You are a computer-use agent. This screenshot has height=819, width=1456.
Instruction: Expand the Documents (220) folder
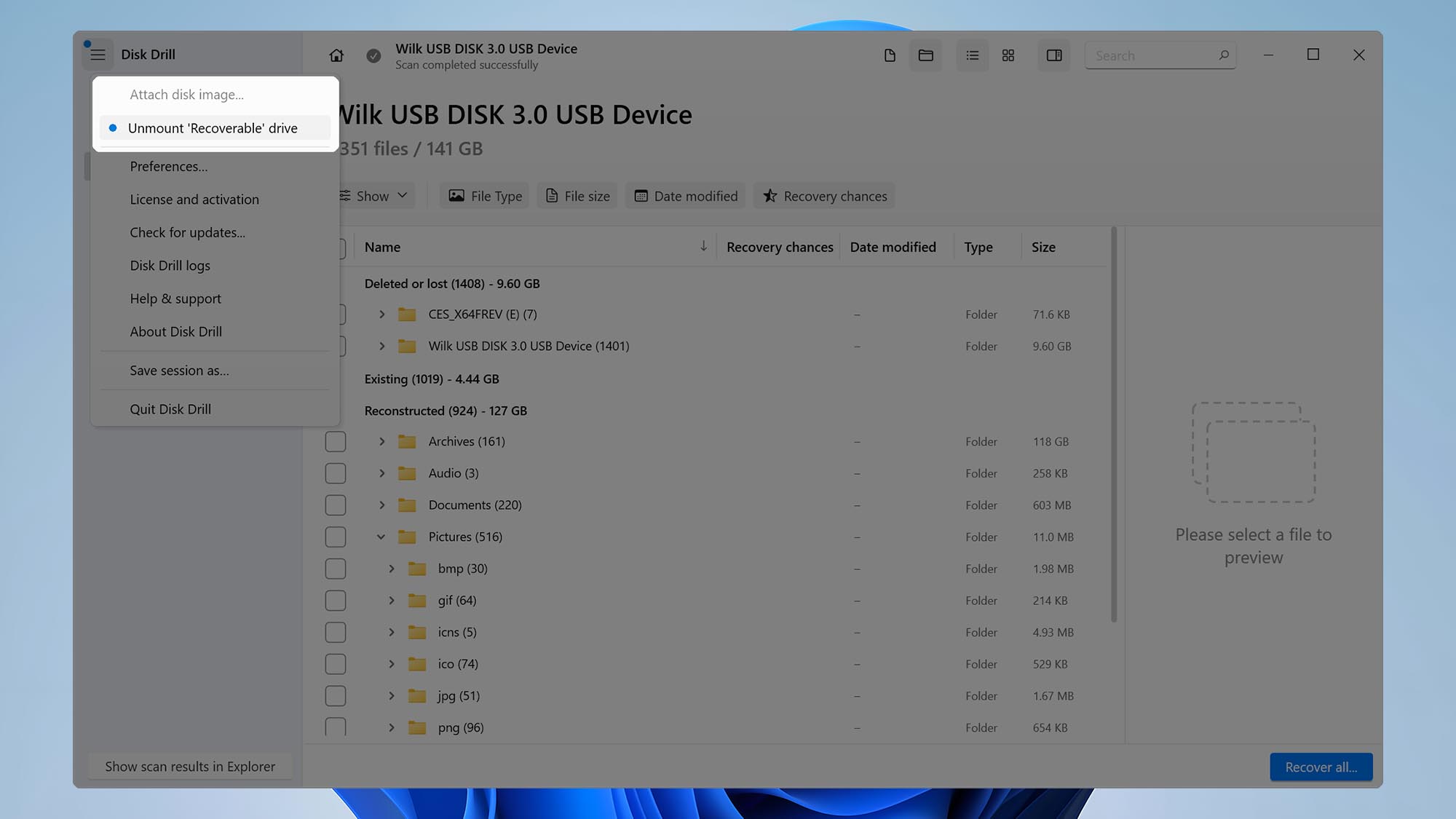381,505
